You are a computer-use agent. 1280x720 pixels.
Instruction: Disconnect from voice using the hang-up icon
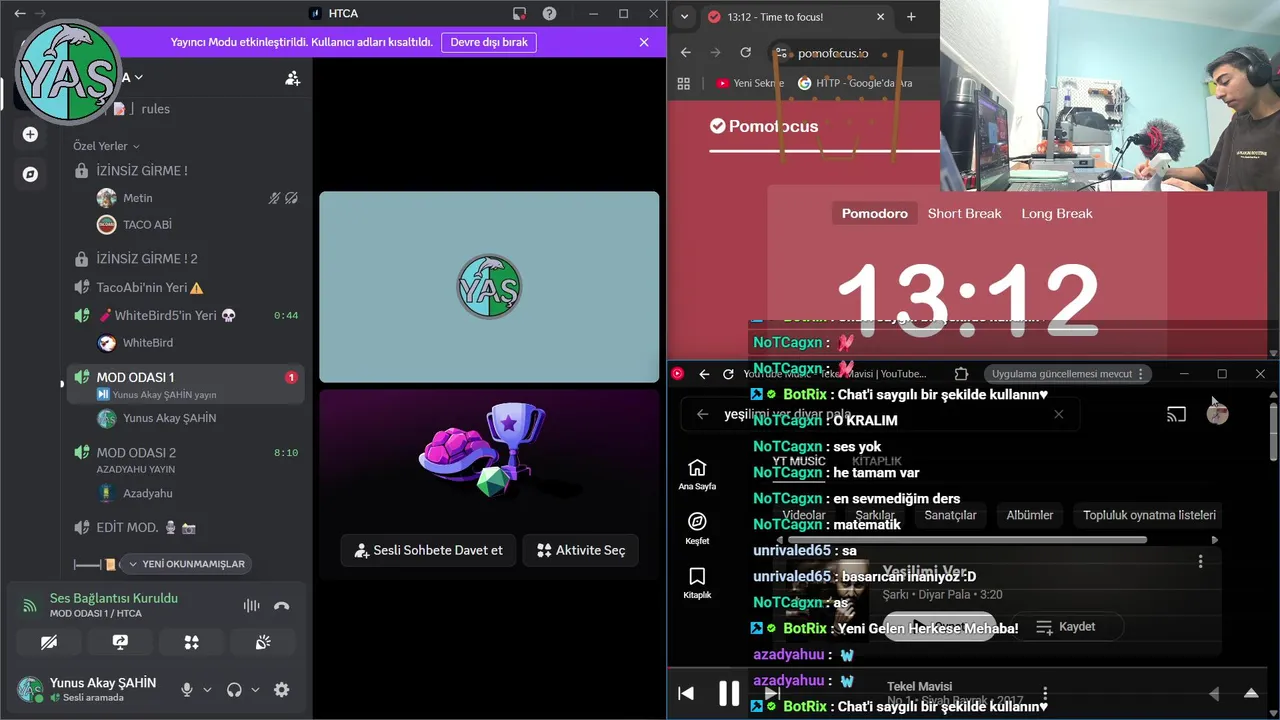tap(281, 605)
